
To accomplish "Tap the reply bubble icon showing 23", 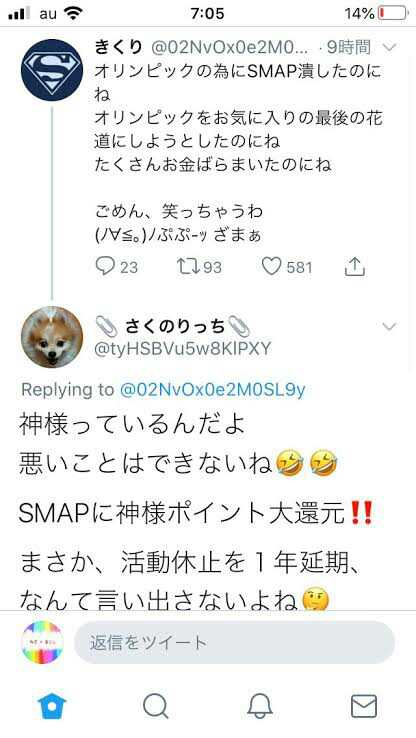I will point(105,266).
